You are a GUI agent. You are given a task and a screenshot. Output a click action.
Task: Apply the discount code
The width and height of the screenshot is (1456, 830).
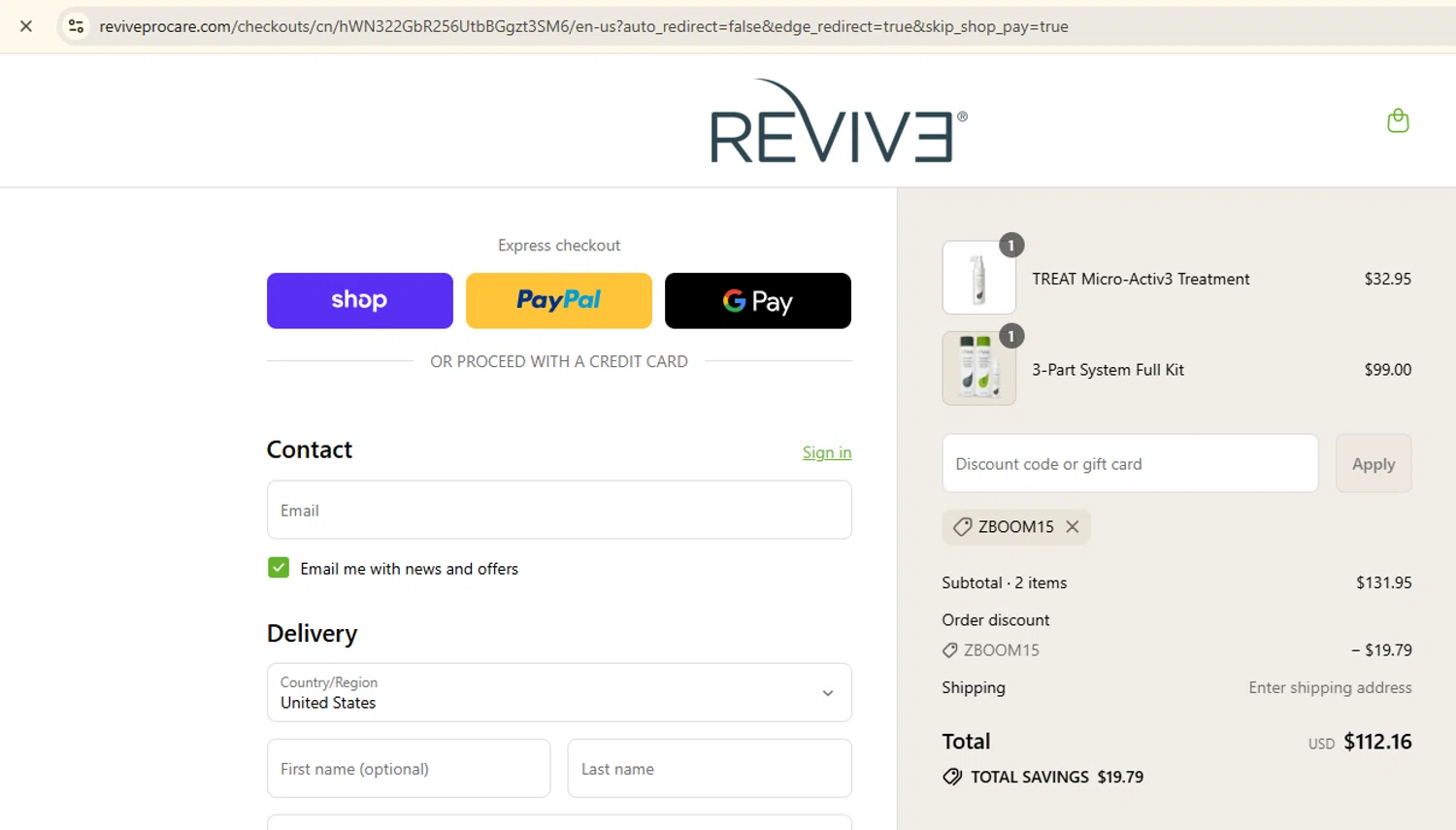[x=1373, y=463]
